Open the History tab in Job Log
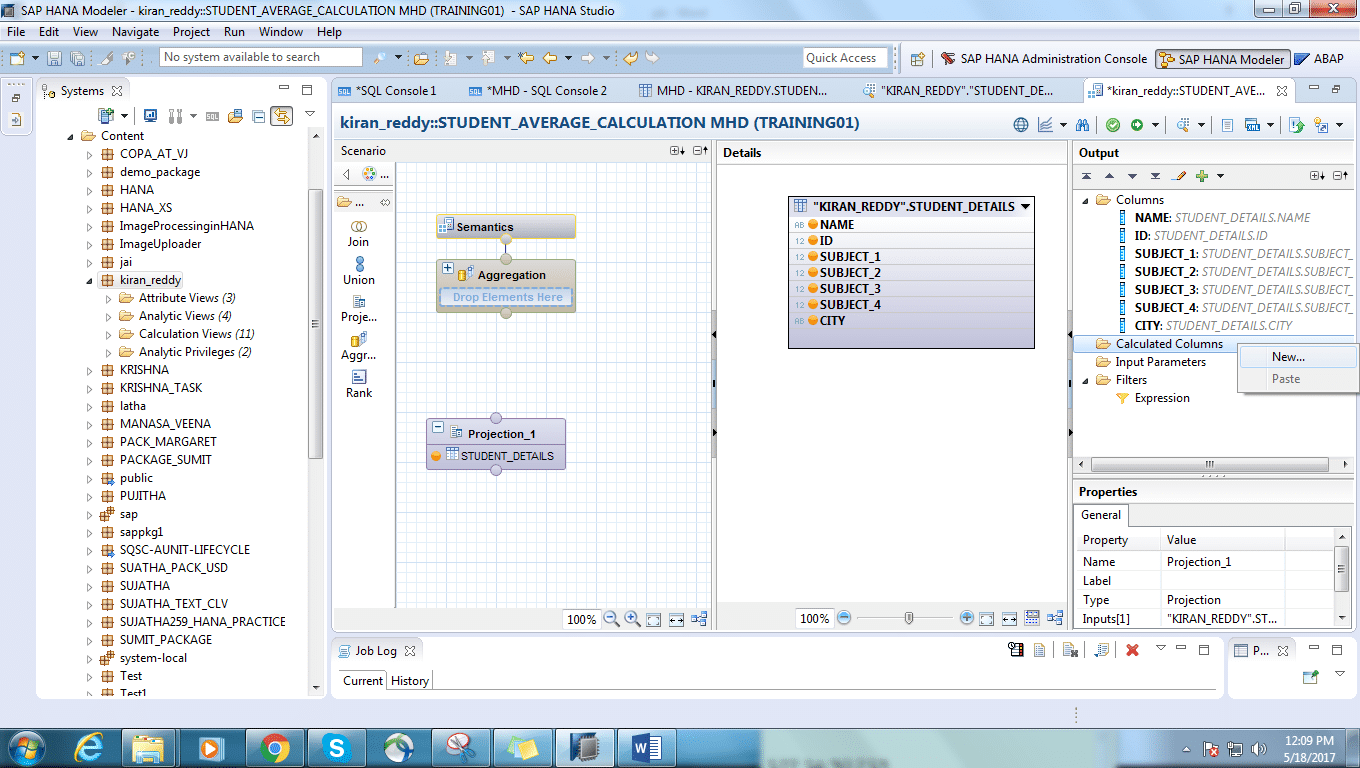Viewport: 1360px width, 768px height. [410, 681]
